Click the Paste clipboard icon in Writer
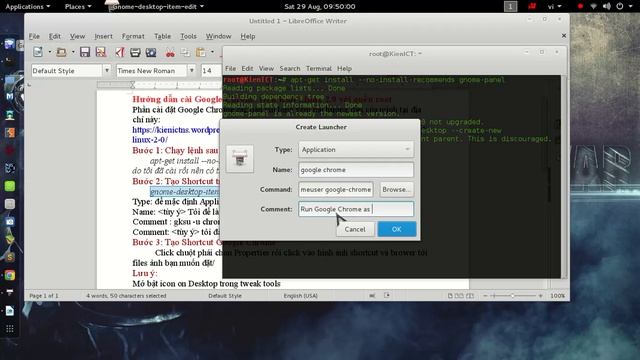The width and height of the screenshot is (640, 360). click(x=201, y=52)
